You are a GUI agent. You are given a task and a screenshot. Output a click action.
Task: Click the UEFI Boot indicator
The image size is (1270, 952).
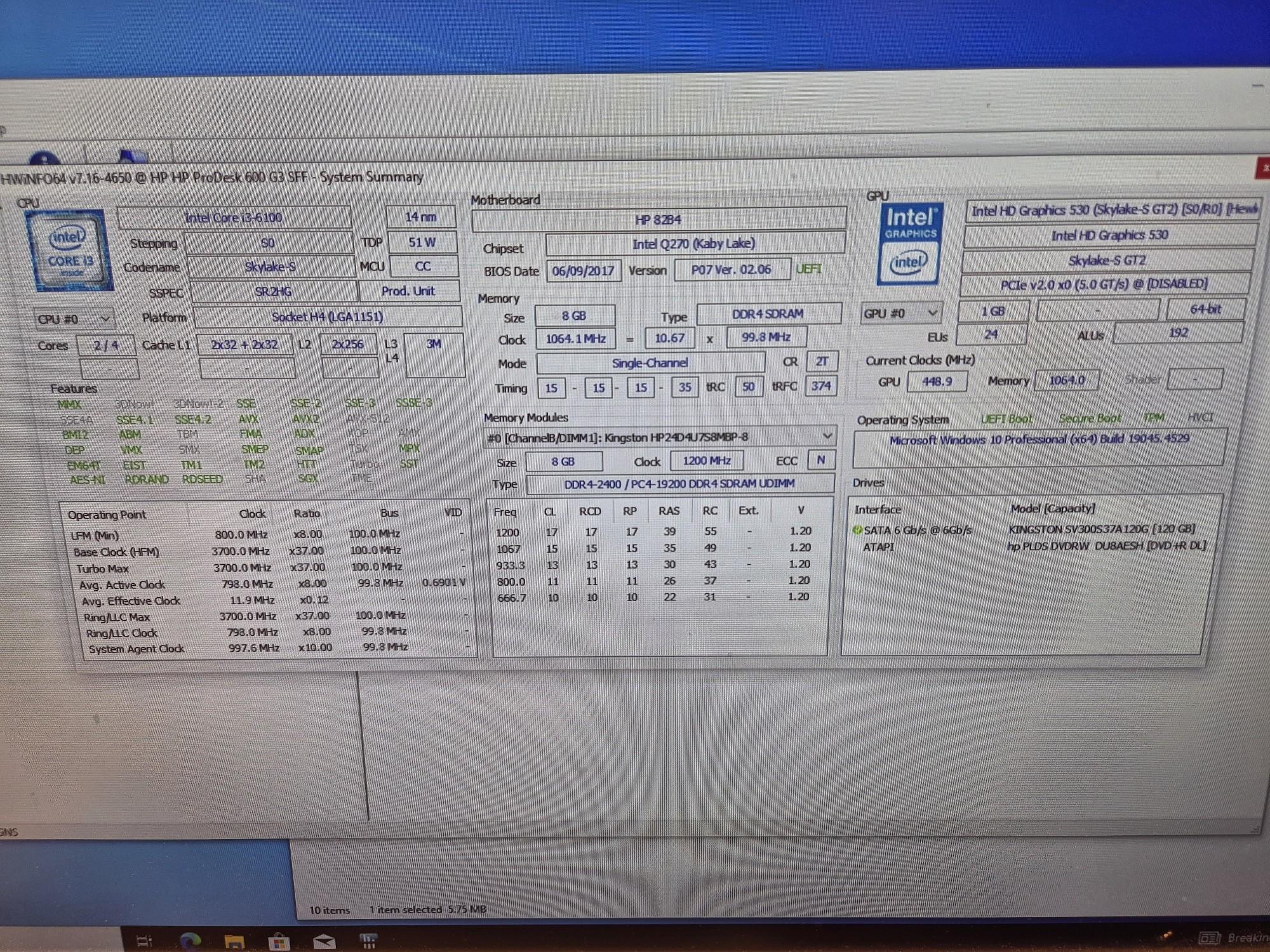[1006, 419]
